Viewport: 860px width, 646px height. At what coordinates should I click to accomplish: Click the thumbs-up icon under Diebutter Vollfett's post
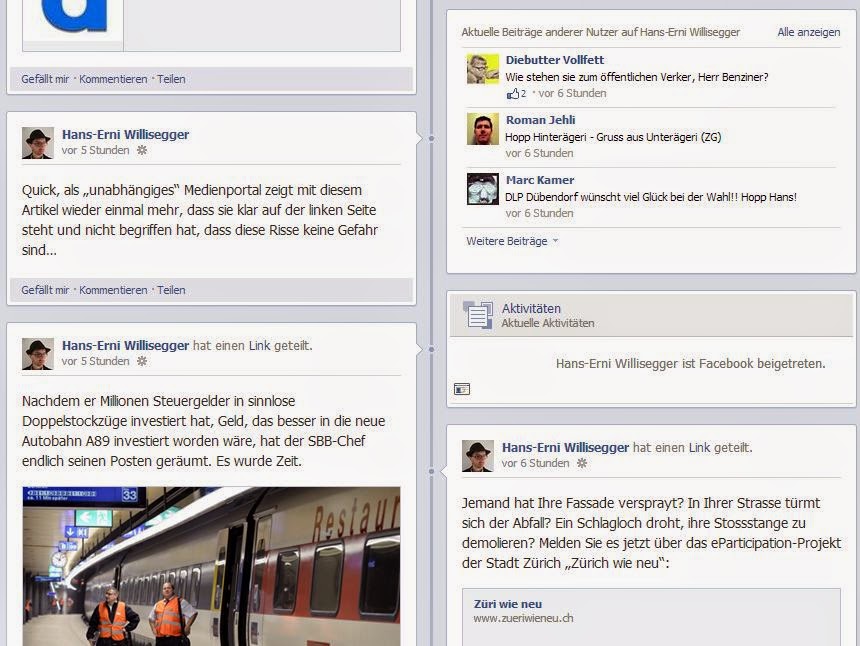[x=513, y=93]
